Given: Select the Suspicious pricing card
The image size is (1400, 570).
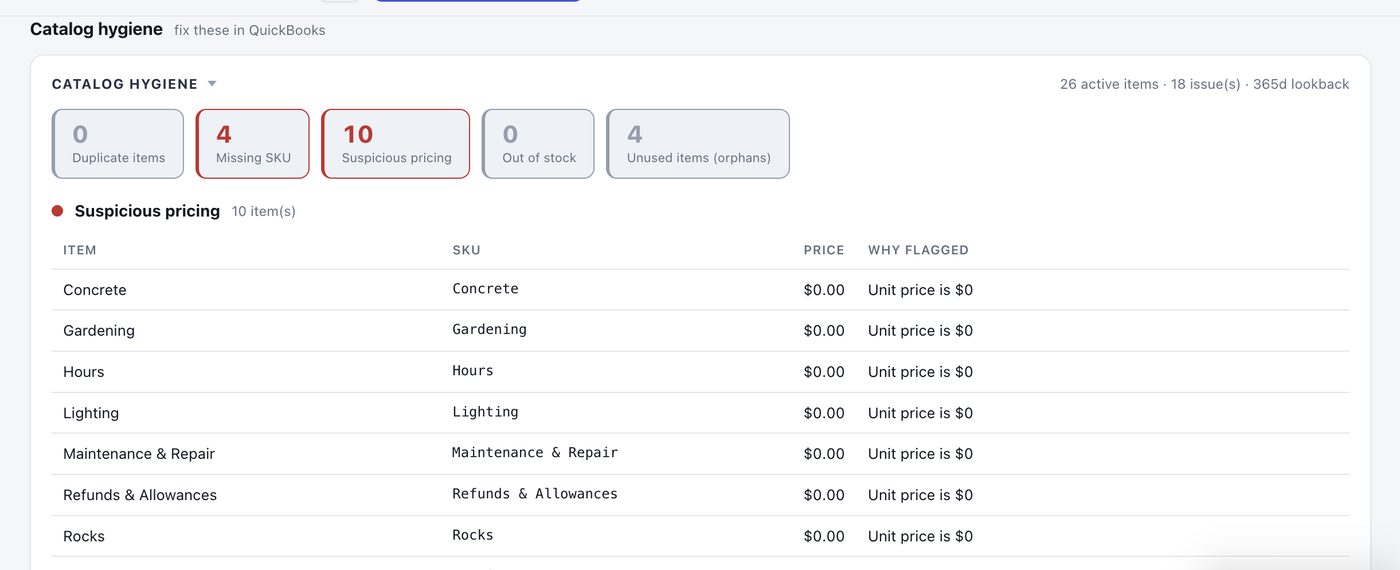Looking at the screenshot, I should 396,144.
